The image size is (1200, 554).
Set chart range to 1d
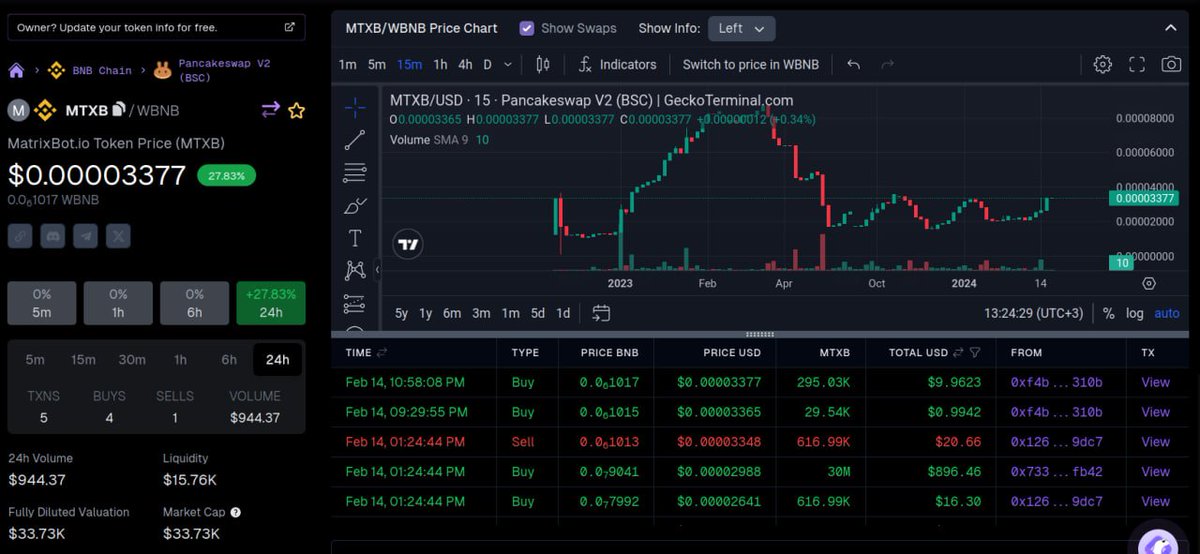click(563, 313)
